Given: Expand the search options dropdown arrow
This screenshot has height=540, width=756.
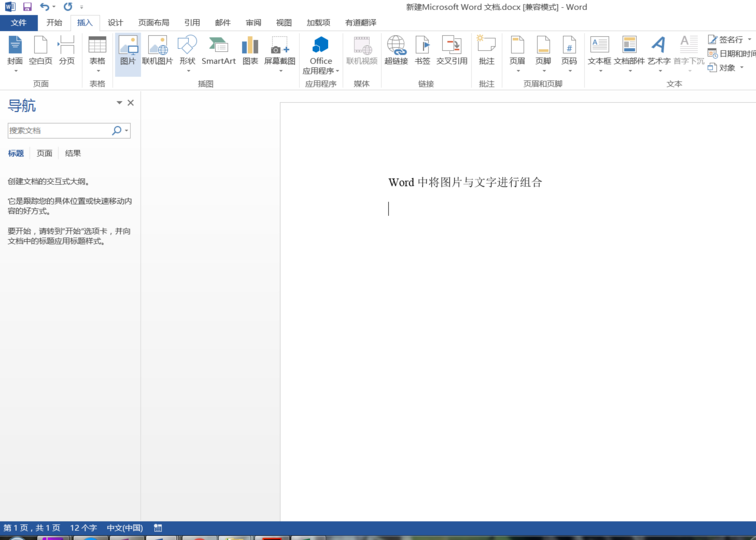Looking at the screenshot, I should pos(126,130).
